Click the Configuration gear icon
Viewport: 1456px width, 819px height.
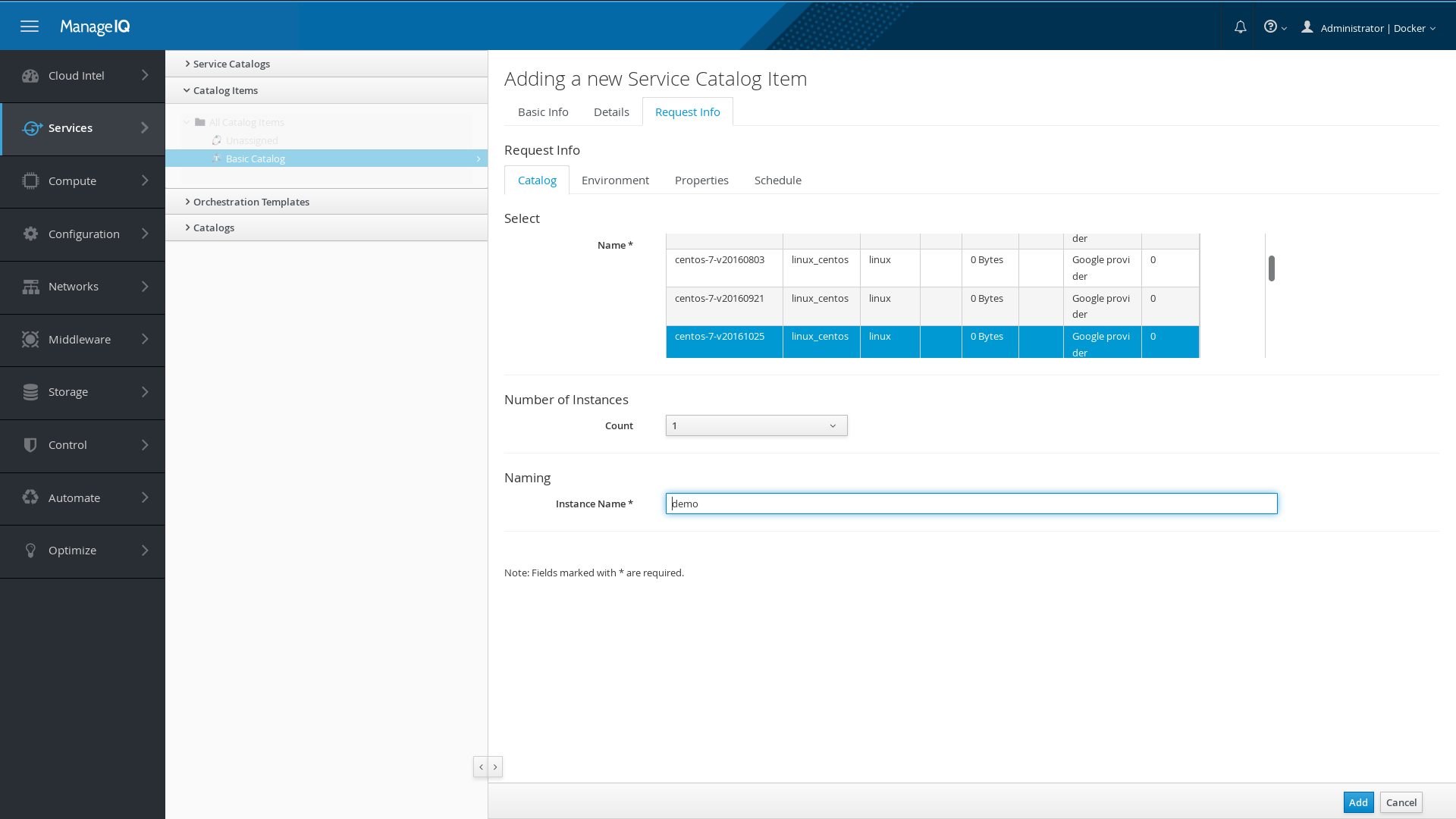point(30,234)
